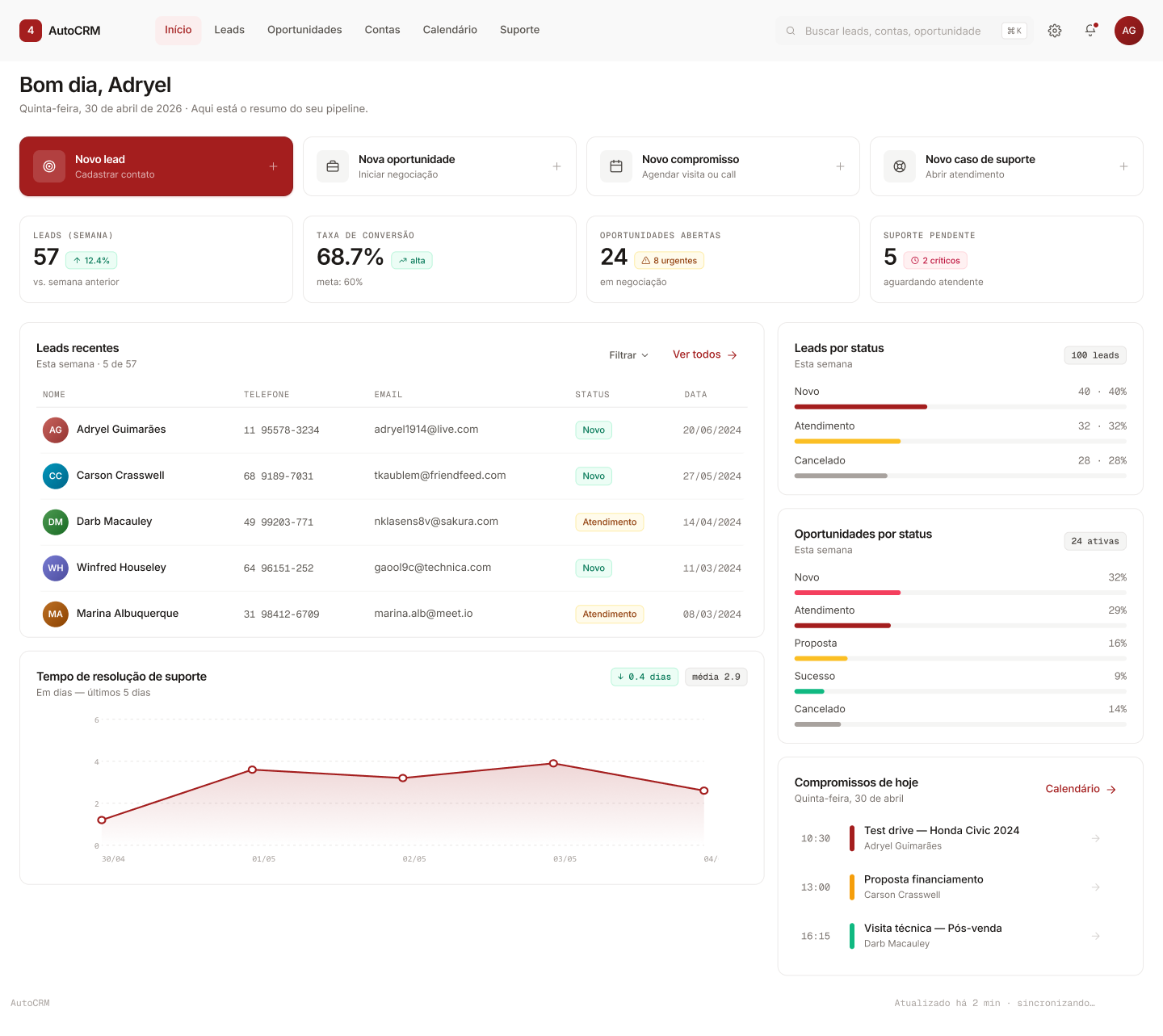This screenshot has height=1036, width=1163.
Task: Click chart point at 01/05
Action: tap(252, 770)
